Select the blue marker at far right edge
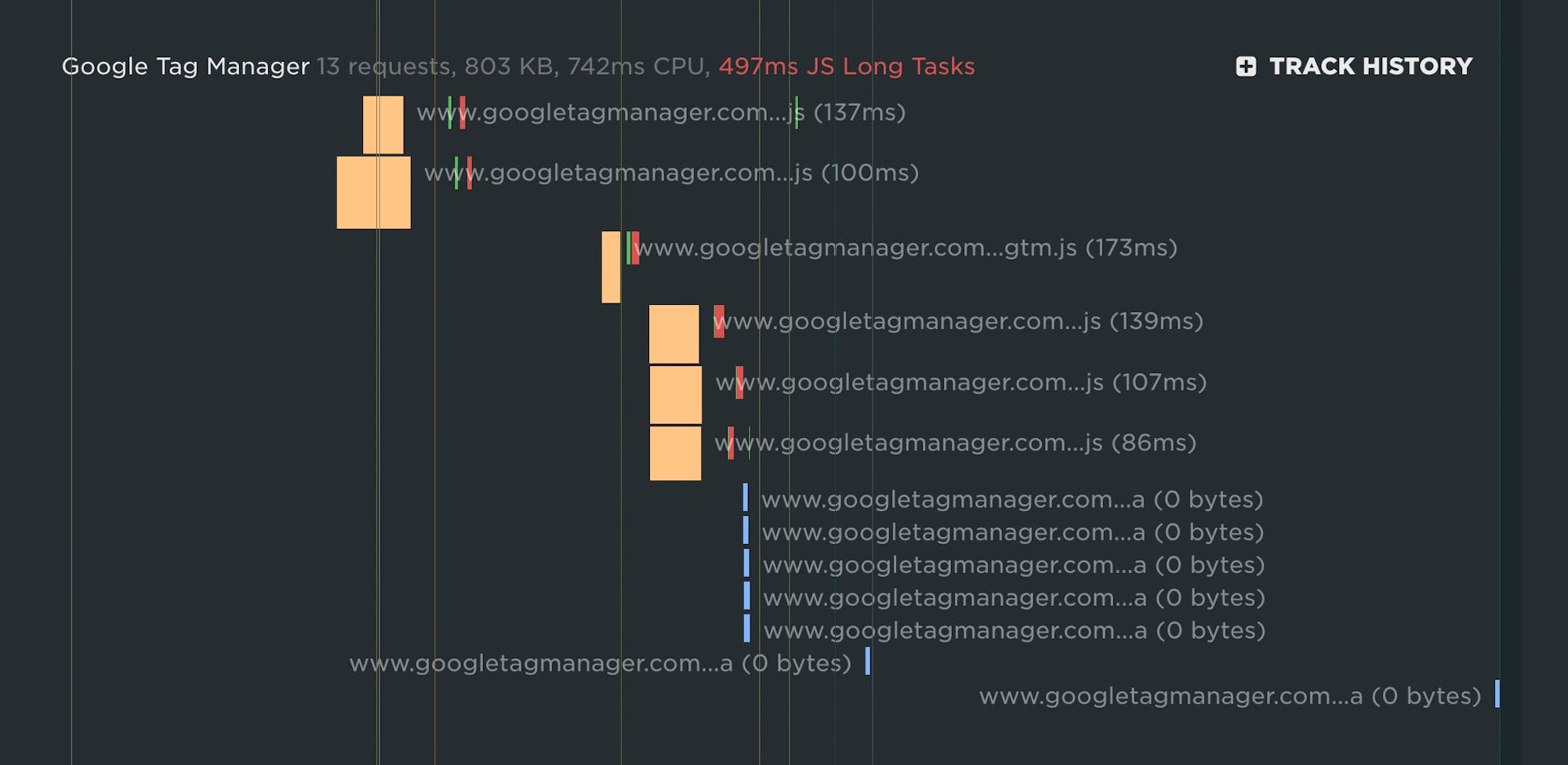The height and width of the screenshot is (765, 1568). click(x=1497, y=694)
